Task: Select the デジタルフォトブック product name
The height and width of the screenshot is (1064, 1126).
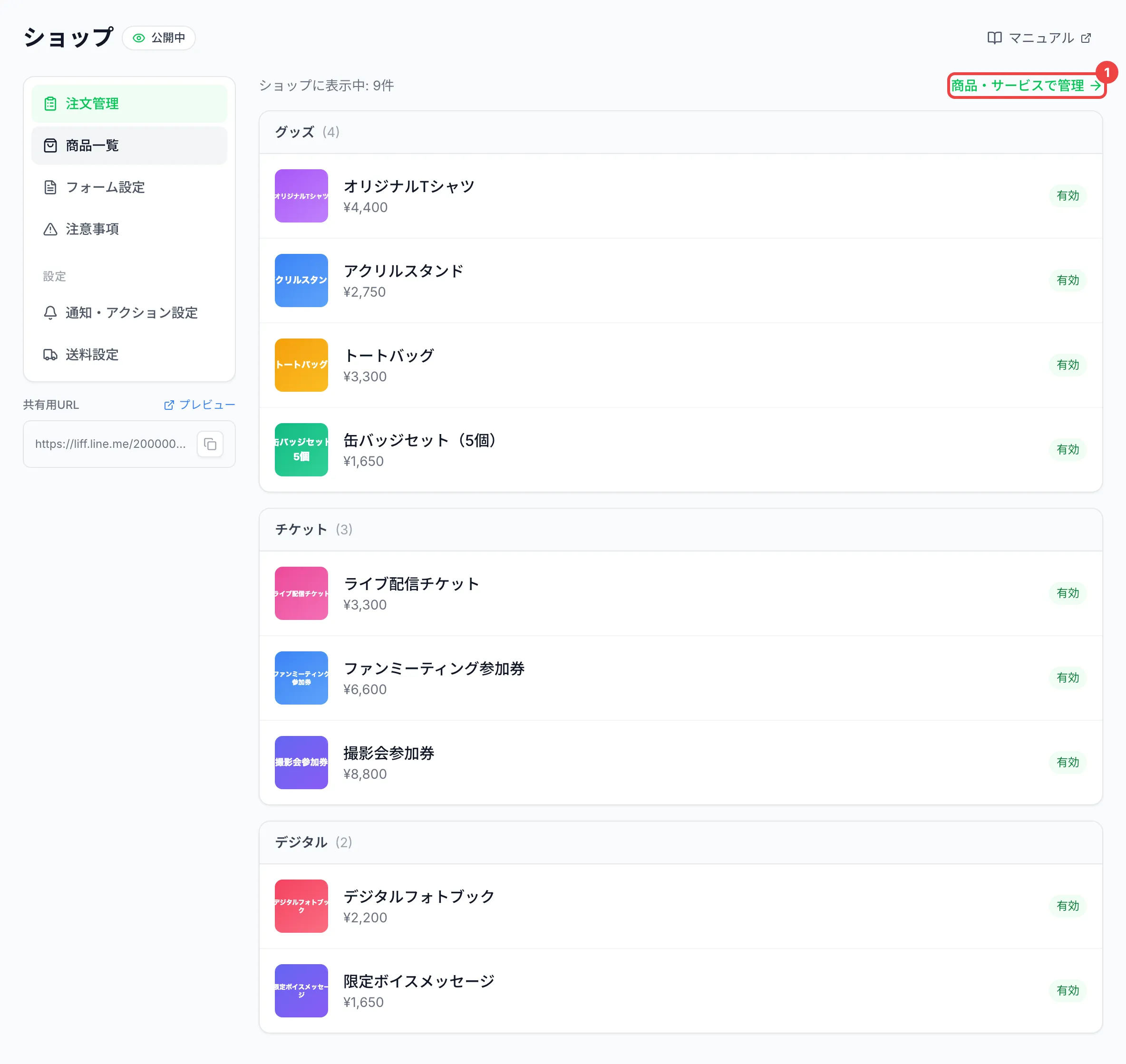Action: coord(419,897)
